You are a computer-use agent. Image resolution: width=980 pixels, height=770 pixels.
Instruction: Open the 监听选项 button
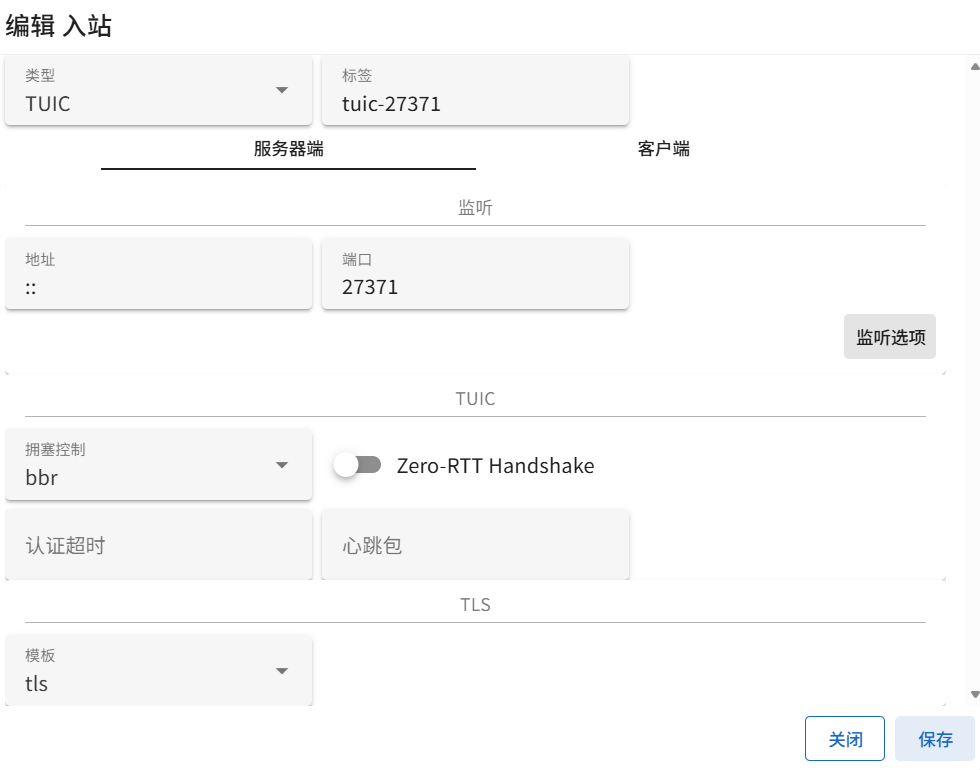(889, 337)
